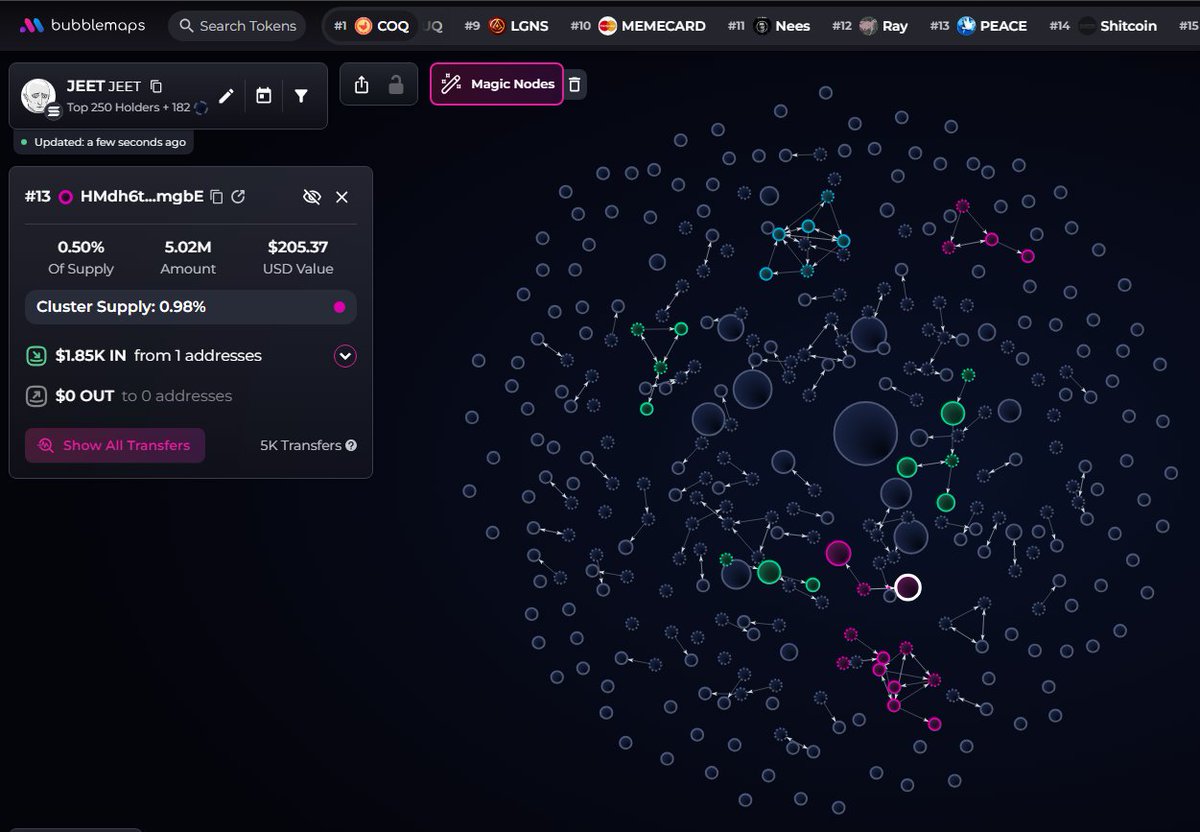The width and height of the screenshot is (1200, 832).
Task: Open the calendar date picker icon
Action: pos(263,96)
